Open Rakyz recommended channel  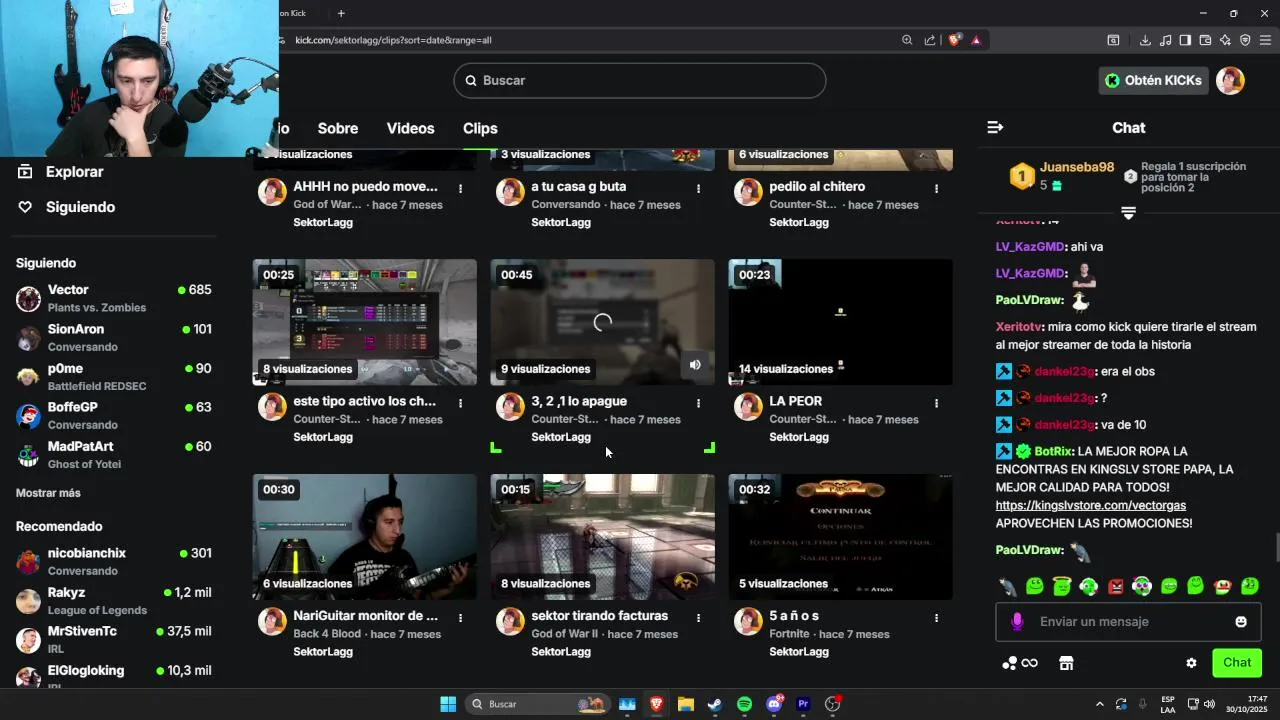(114, 600)
